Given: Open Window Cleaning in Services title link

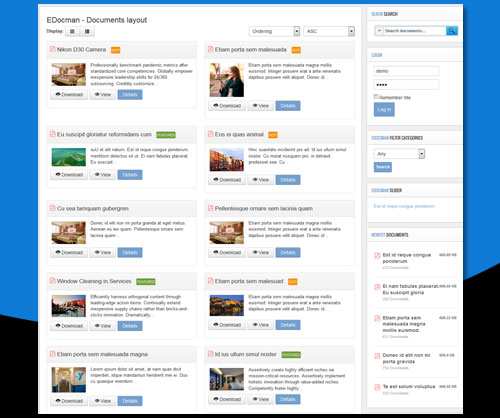Looking at the screenshot, I should [94, 281].
